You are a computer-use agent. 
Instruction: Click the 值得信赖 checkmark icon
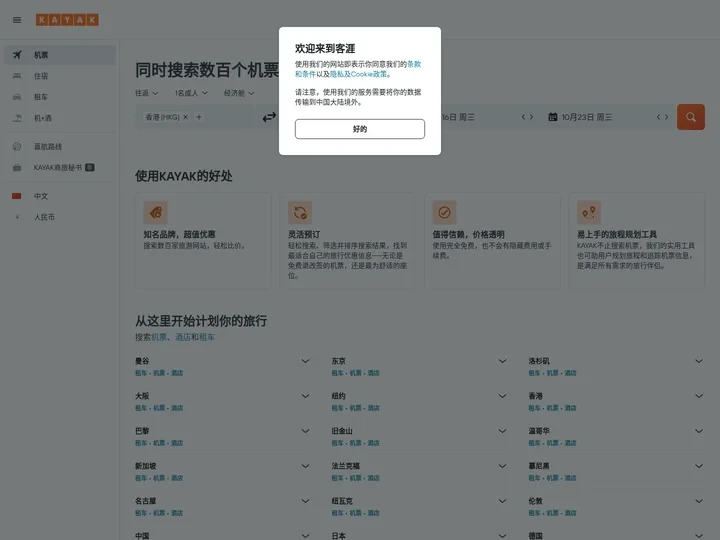444,213
